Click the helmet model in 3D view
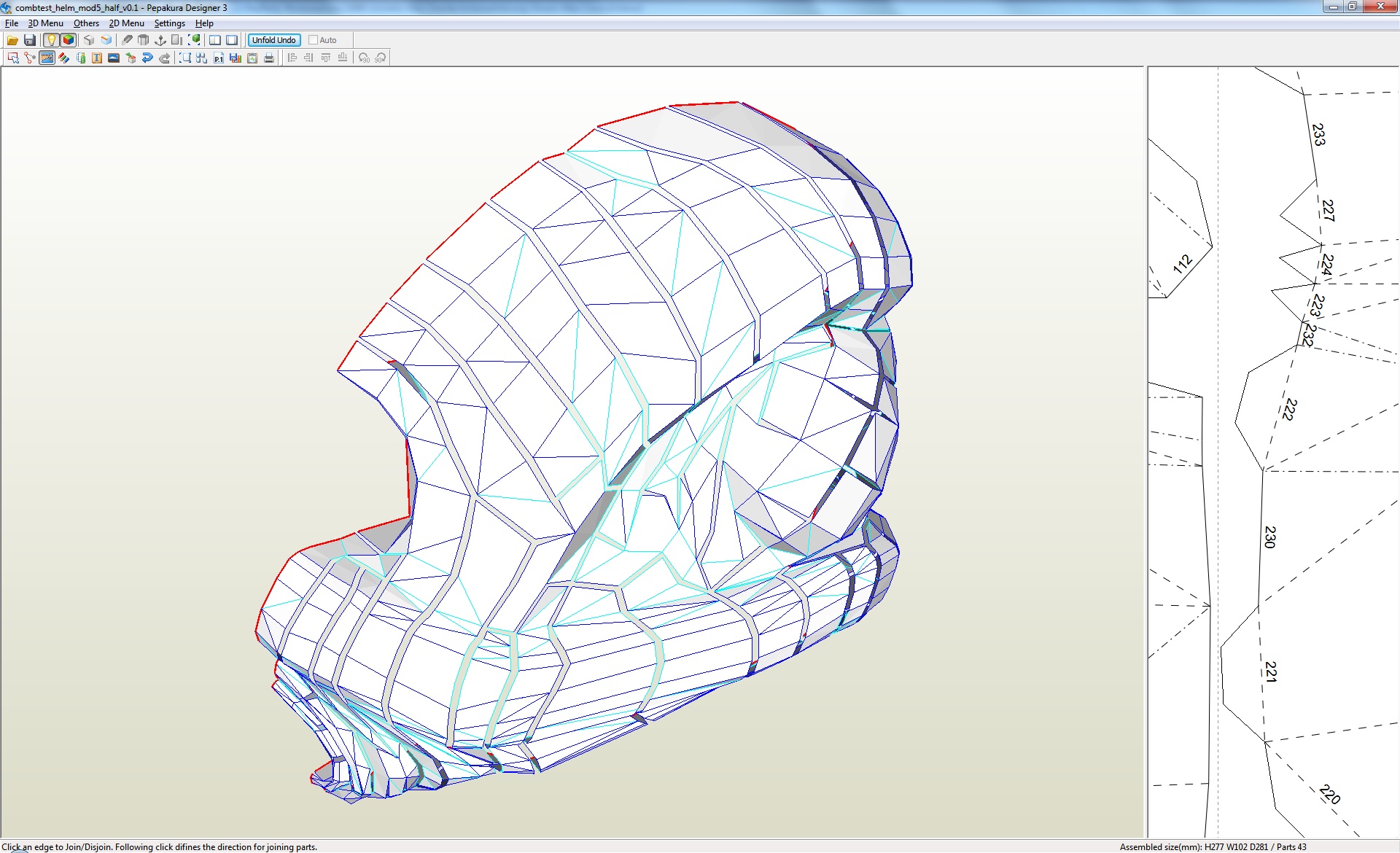The height and width of the screenshot is (853, 1400). (x=583, y=452)
